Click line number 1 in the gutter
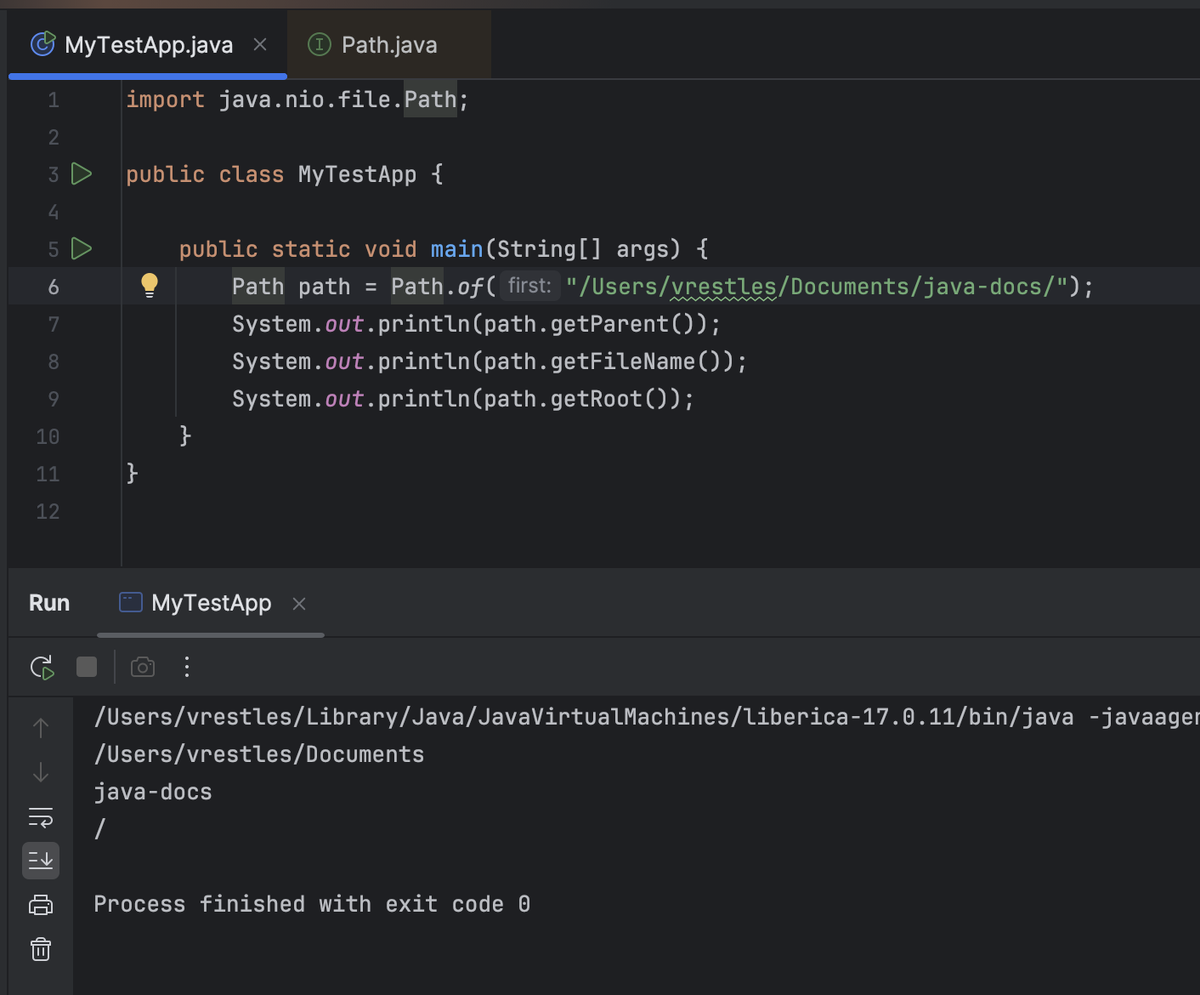 pyautogui.click(x=53, y=100)
